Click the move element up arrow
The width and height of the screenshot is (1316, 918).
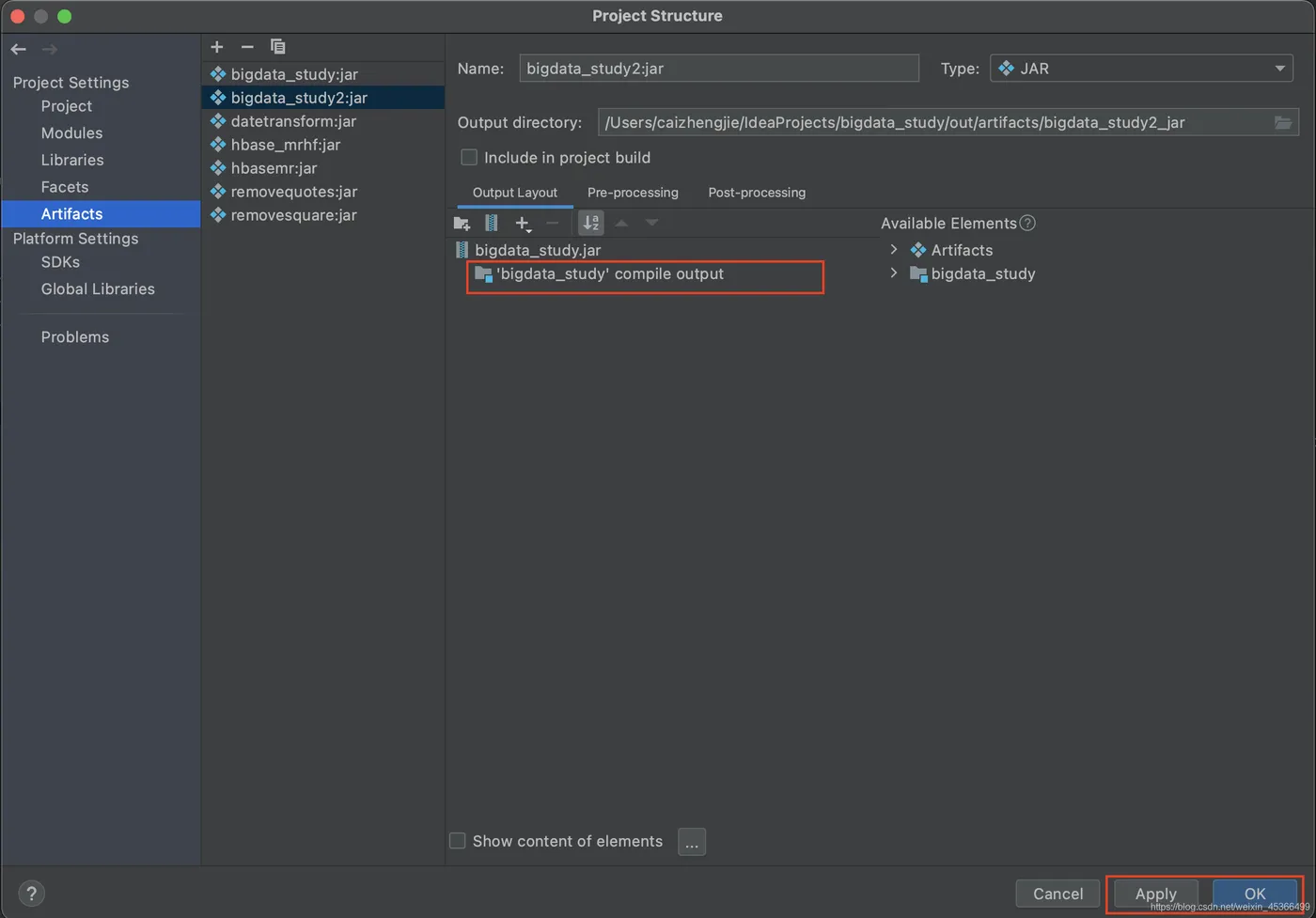[x=621, y=223]
